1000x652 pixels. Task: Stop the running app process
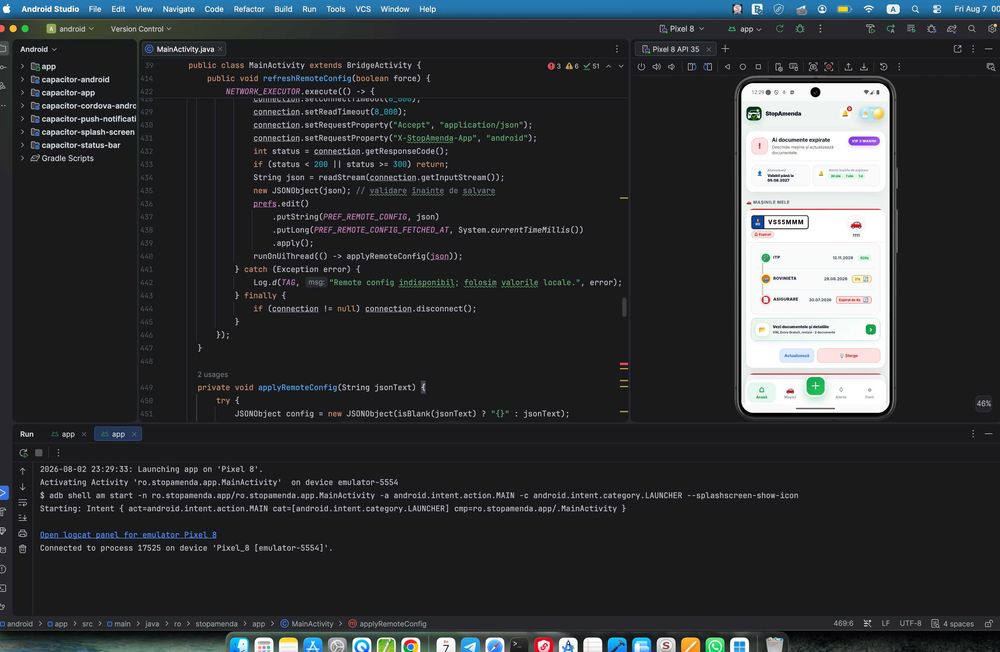[x=39, y=452]
